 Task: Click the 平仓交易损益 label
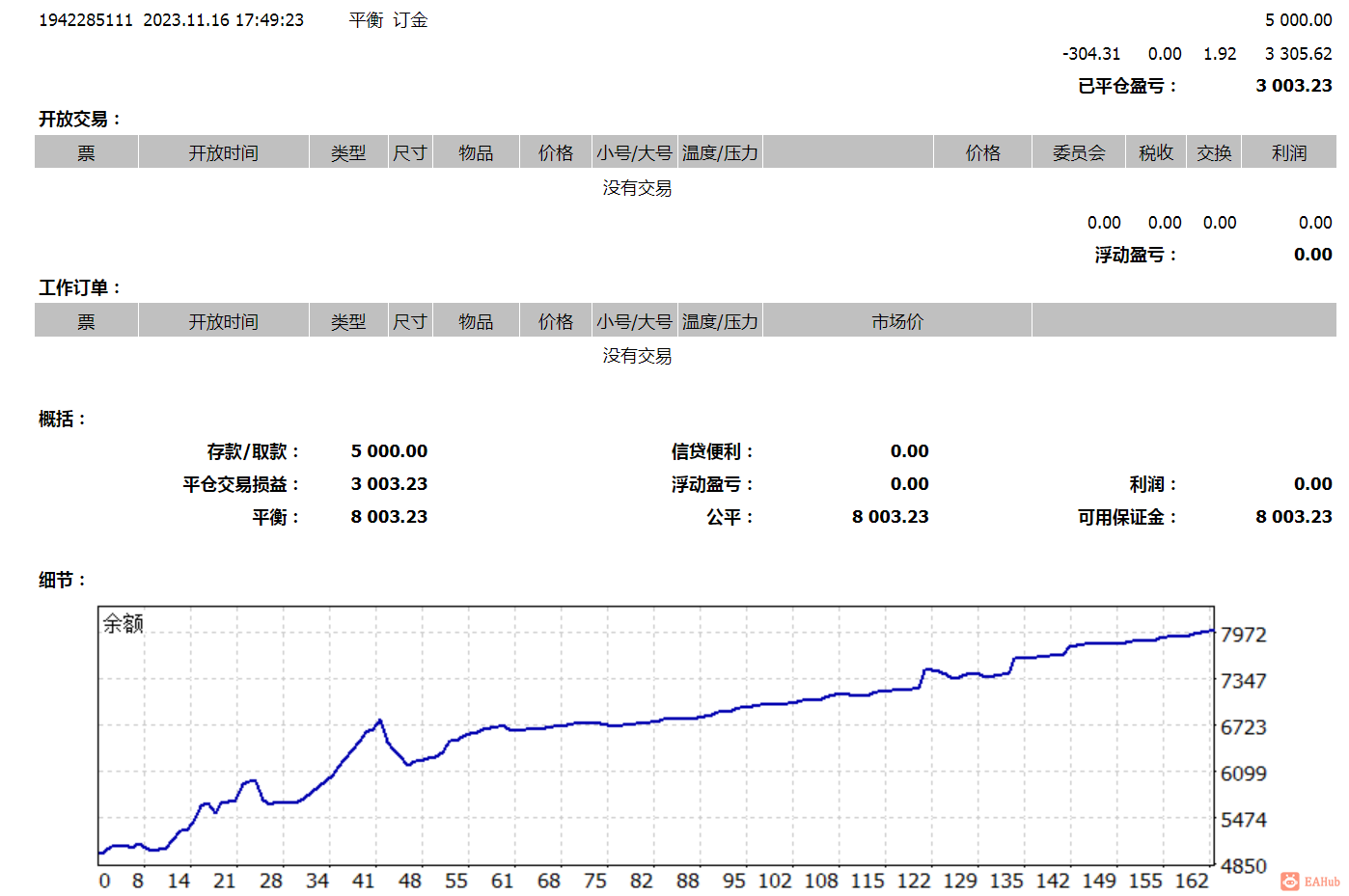[241, 484]
